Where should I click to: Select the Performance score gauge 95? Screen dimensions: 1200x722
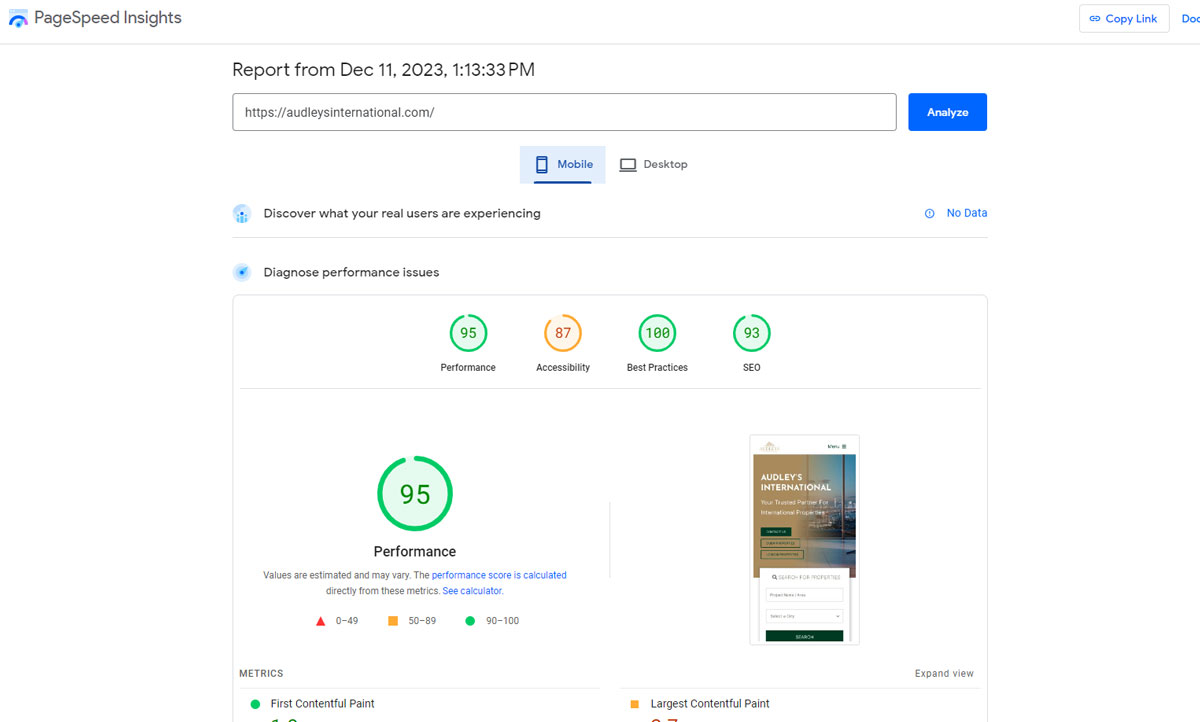click(x=468, y=333)
